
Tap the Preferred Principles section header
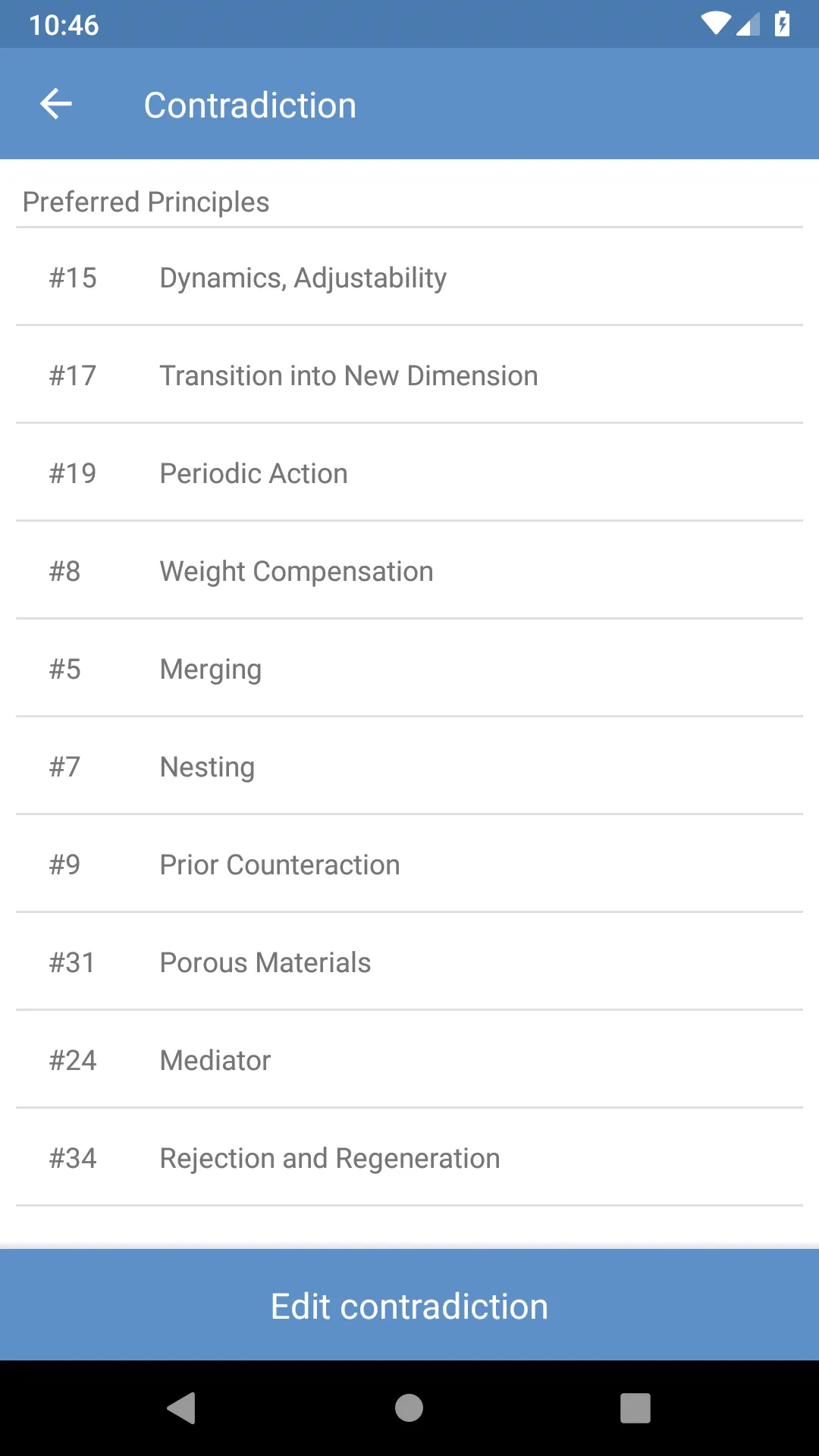tap(146, 202)
